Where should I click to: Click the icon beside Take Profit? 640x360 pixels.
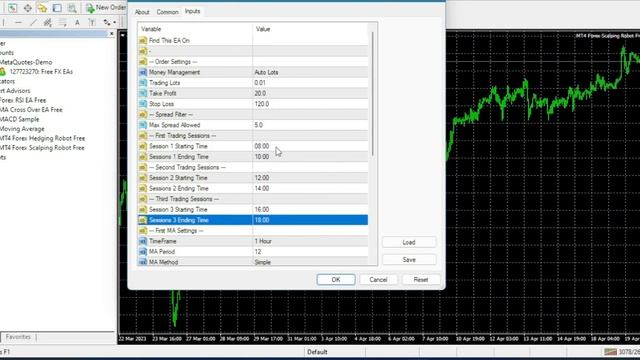[143, 93]
